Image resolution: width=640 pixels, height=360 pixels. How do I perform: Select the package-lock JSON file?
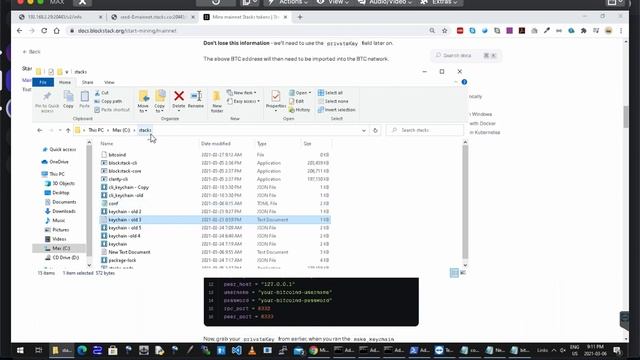pyautogui.click(x=215, y=260)
